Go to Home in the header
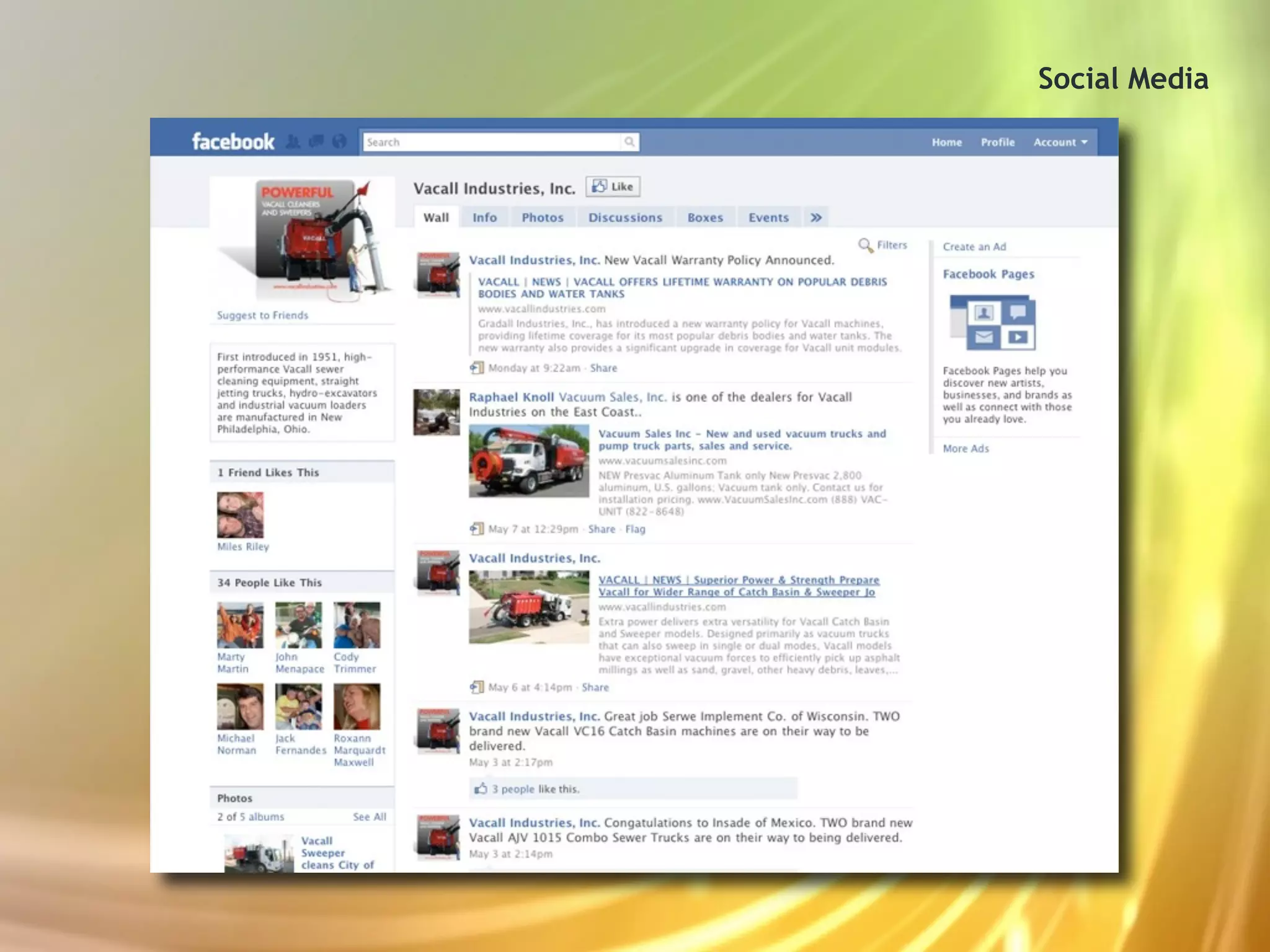Viewport: 1270px width, 952px height. point(947,142)
